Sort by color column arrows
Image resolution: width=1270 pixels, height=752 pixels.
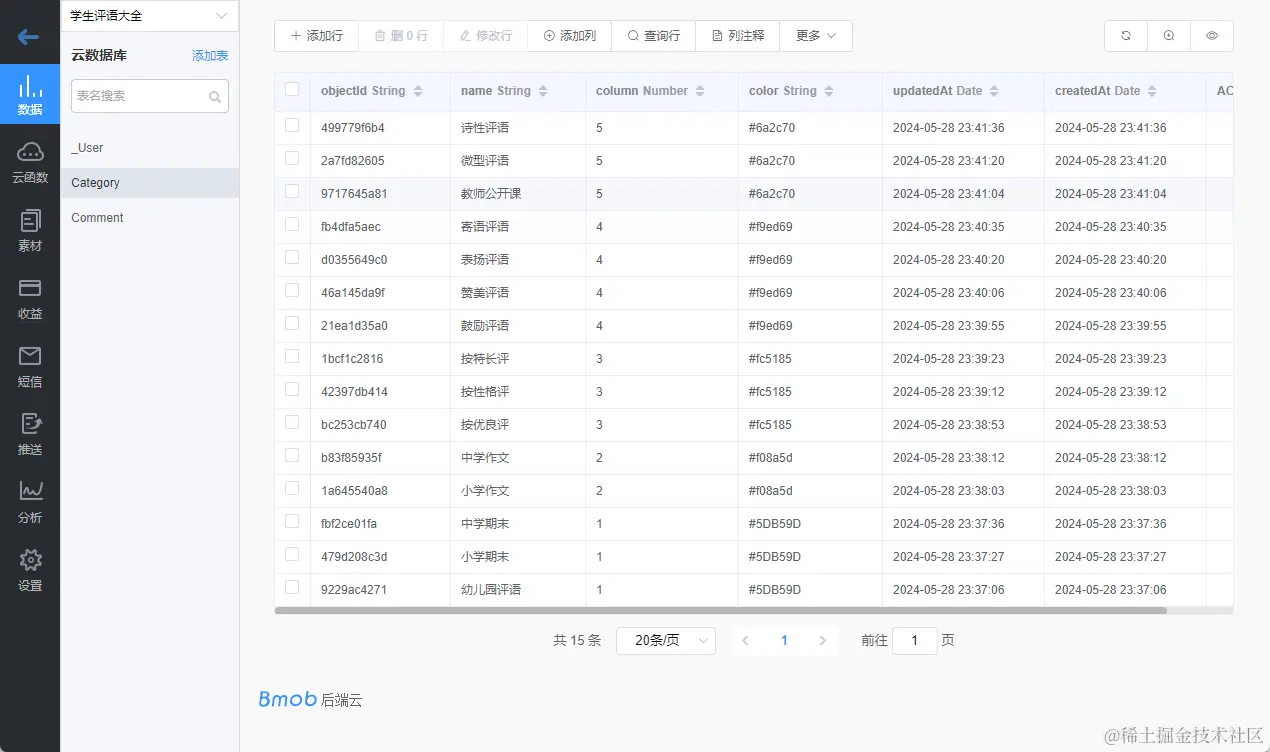[x=829, y=91]
